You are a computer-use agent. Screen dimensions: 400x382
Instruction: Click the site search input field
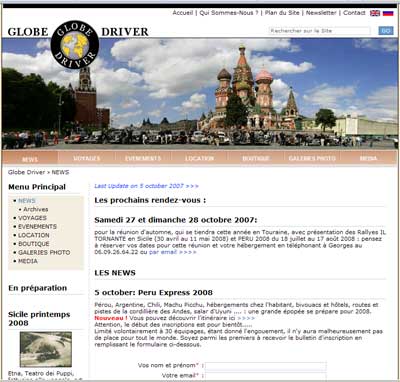[320, 31]
